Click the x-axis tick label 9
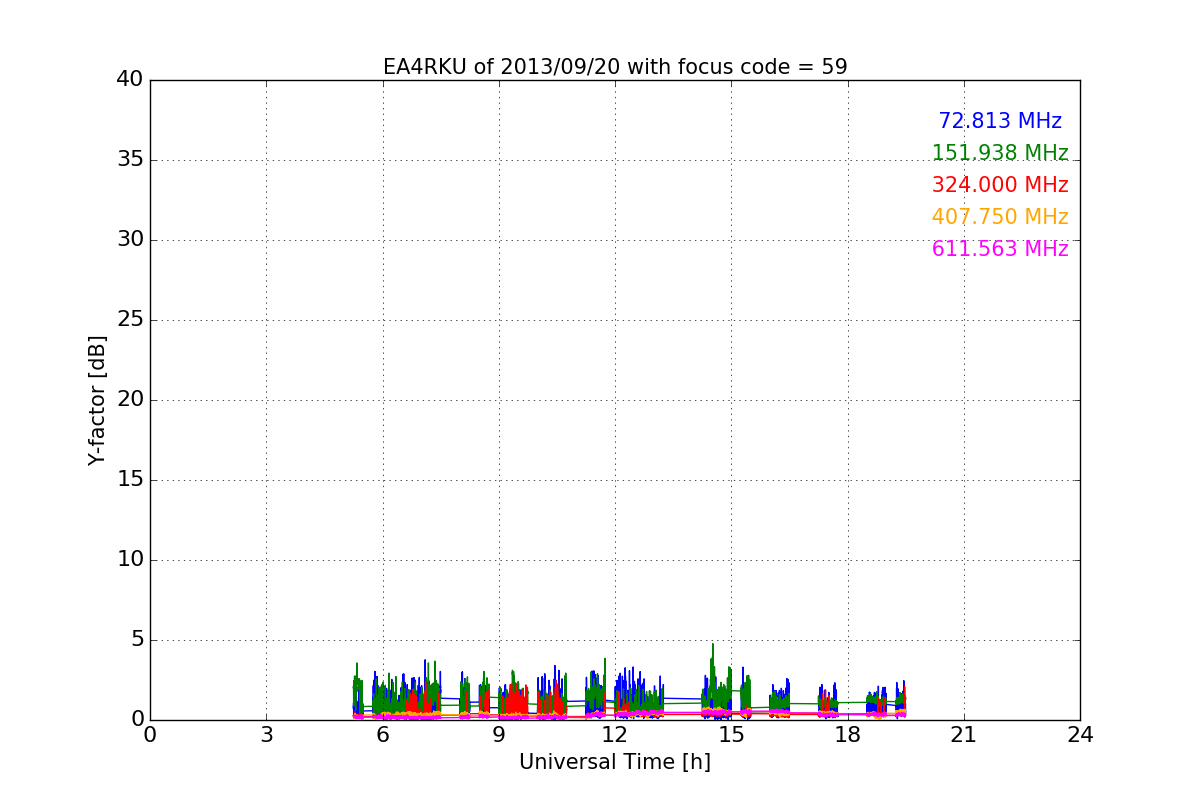This screenshot has width=1200, height=800. click(499, 735)
